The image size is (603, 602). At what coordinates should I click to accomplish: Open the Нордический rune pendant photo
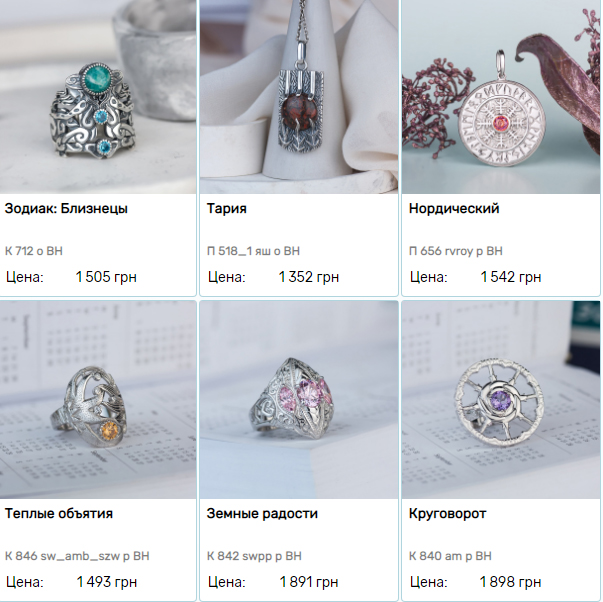pyautogui.click(x=501, y=97)
